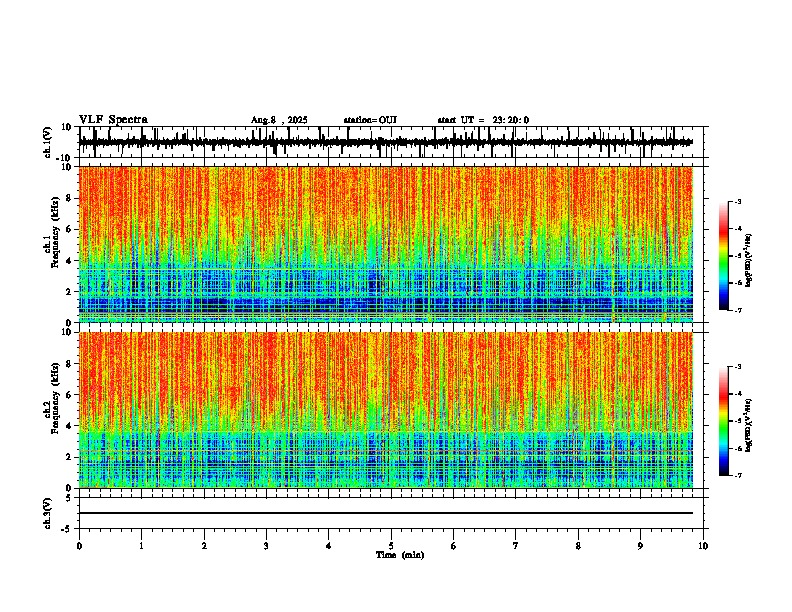Click the ch.2 color bar "log(PSD)" unit label
Viewport: 792px width, 612px height.
[x=749, y=425]
